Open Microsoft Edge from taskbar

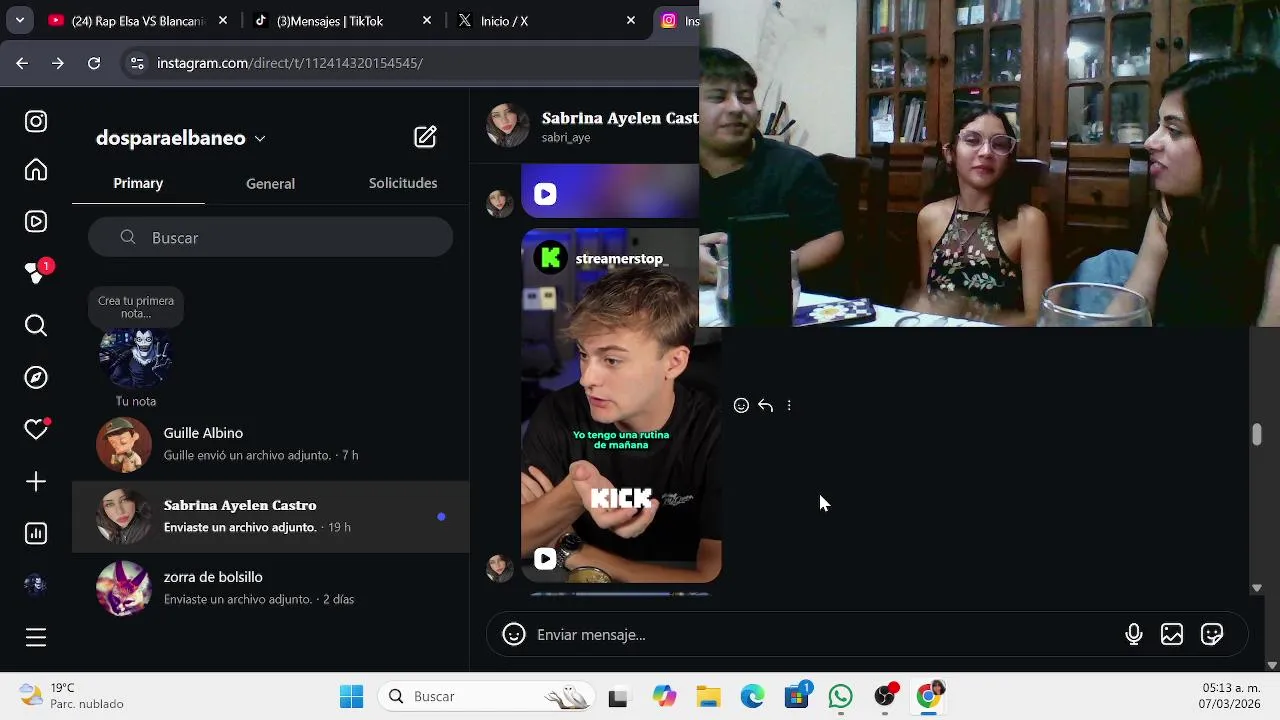(752, 696)
